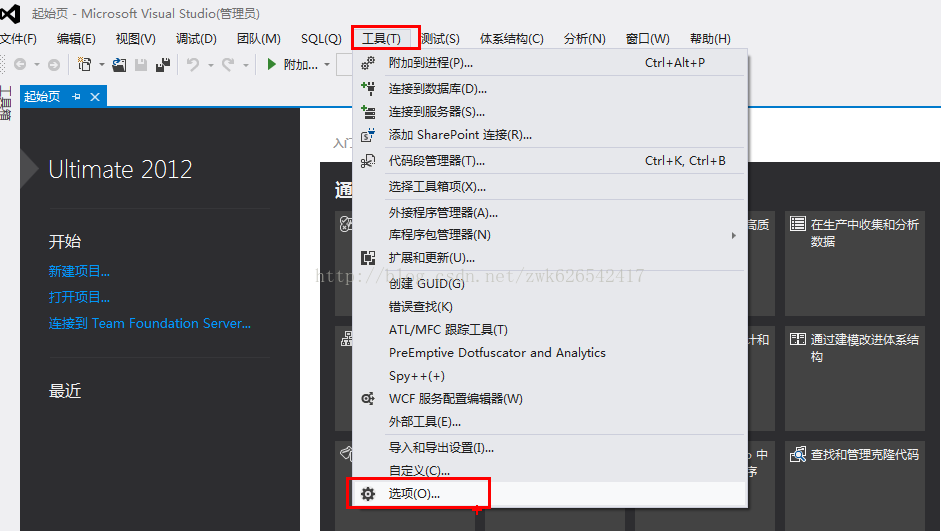The height and width of the screenshot is (531, 941).
Task: Click the Undo toolbar icon
Action: pos(193,64)
